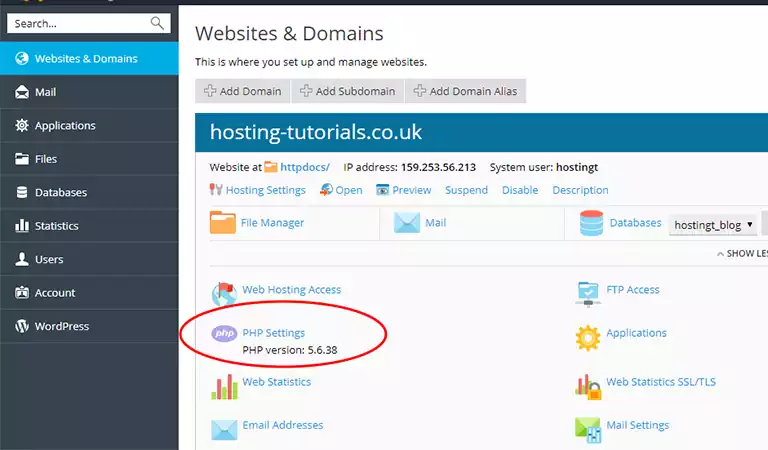This screenshot has height=450, width=768.
Task: Click the Open site link
Action: [x=349, y=190]
